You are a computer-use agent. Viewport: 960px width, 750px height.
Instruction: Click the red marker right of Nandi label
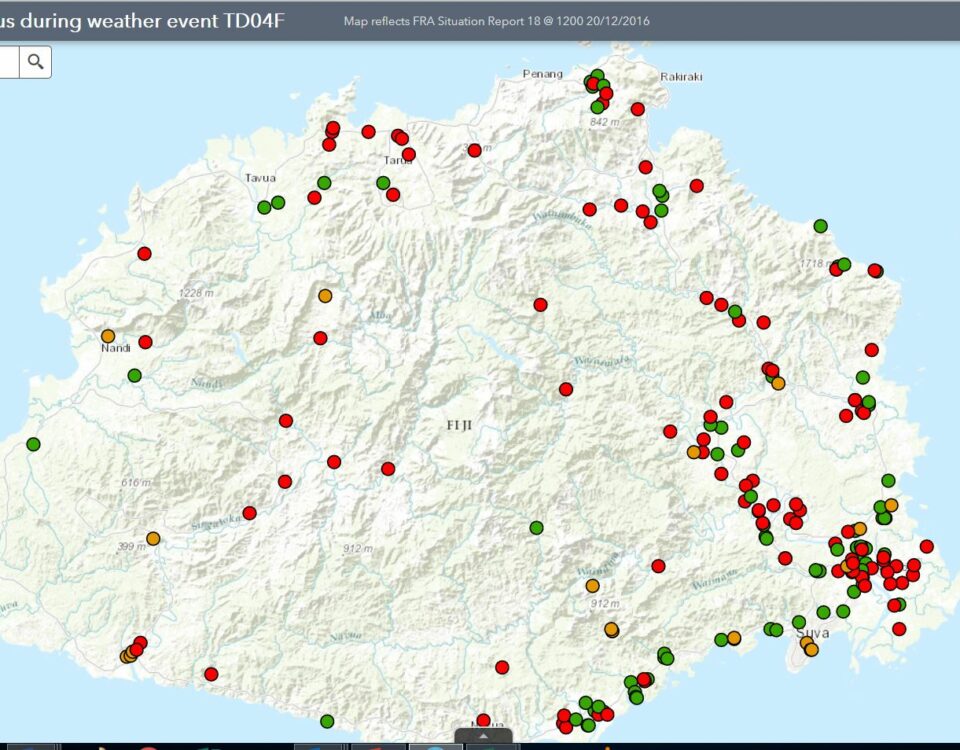tap(145, 342)
